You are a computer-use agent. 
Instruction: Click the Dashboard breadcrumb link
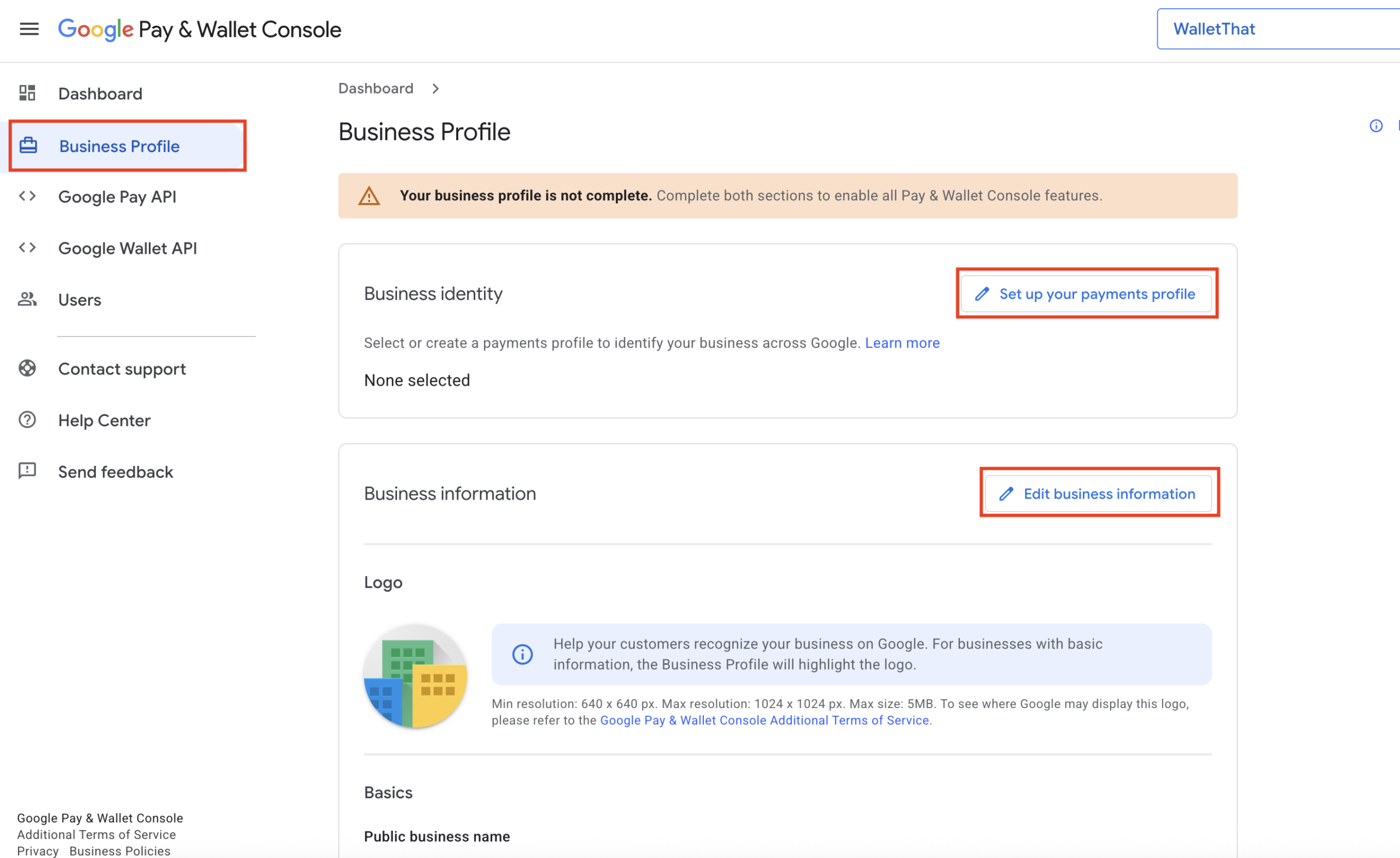click(x=376, y=88)
